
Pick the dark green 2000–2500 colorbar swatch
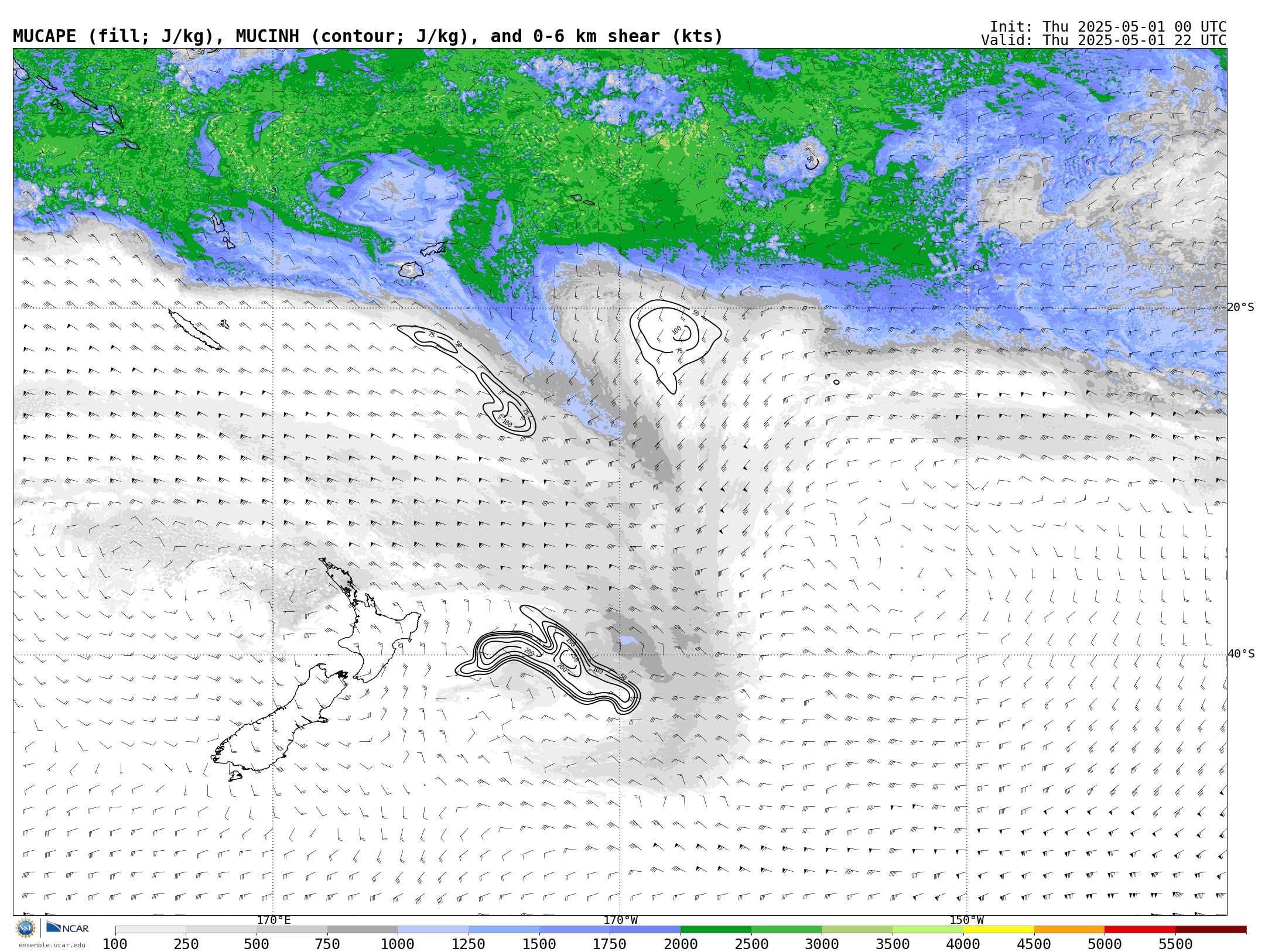[716, 930]
